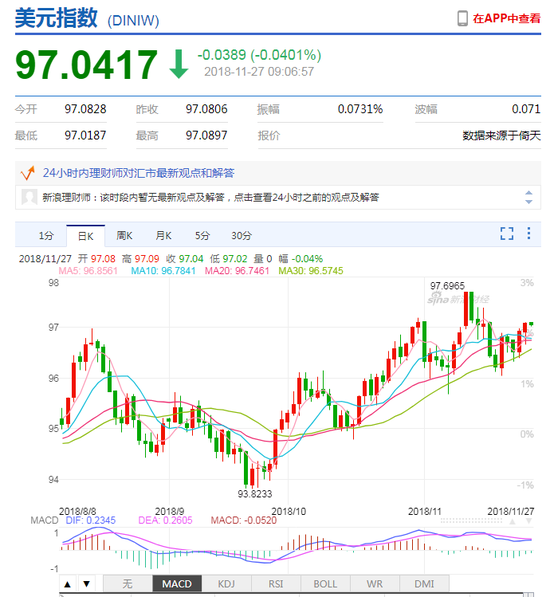This screenshot has height=597, width=550.
Task: Select the 无 indicator option
Action: 128,584
